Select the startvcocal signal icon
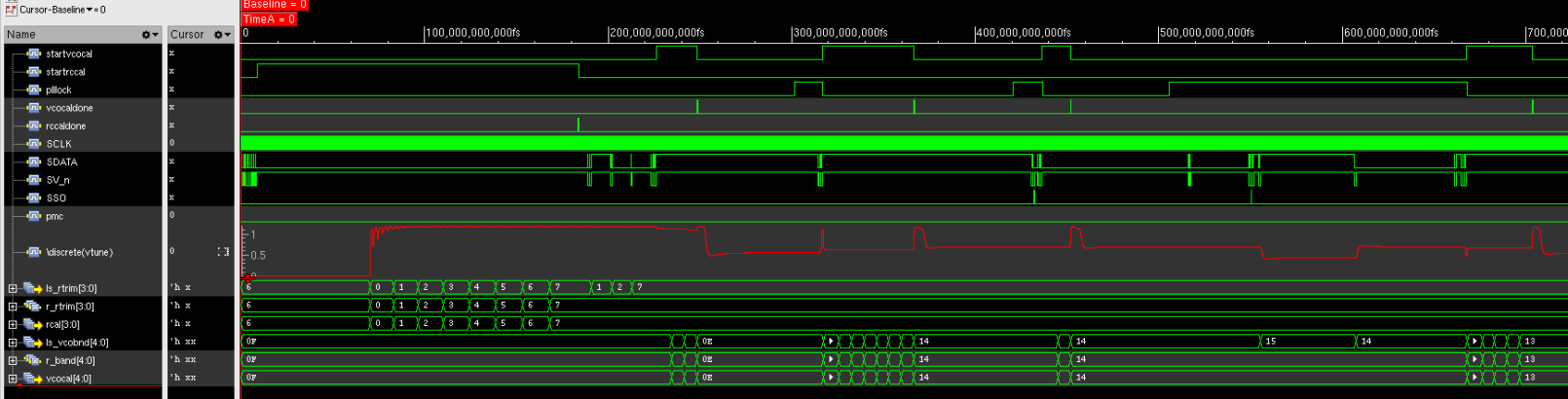 [34, 54]
